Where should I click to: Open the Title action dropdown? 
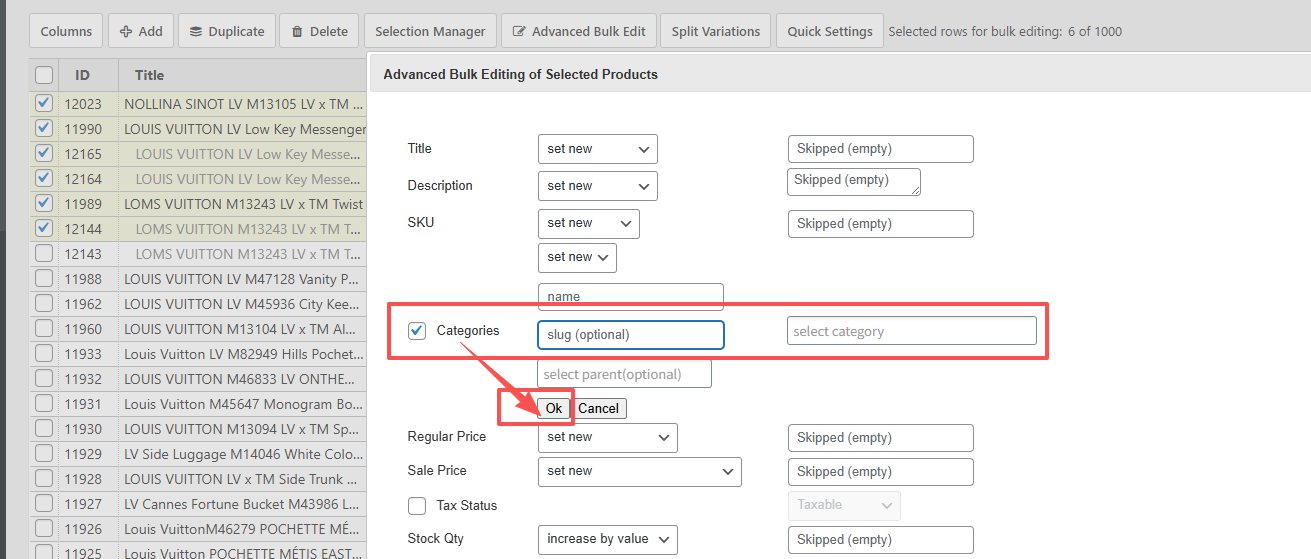coord(597,149)
